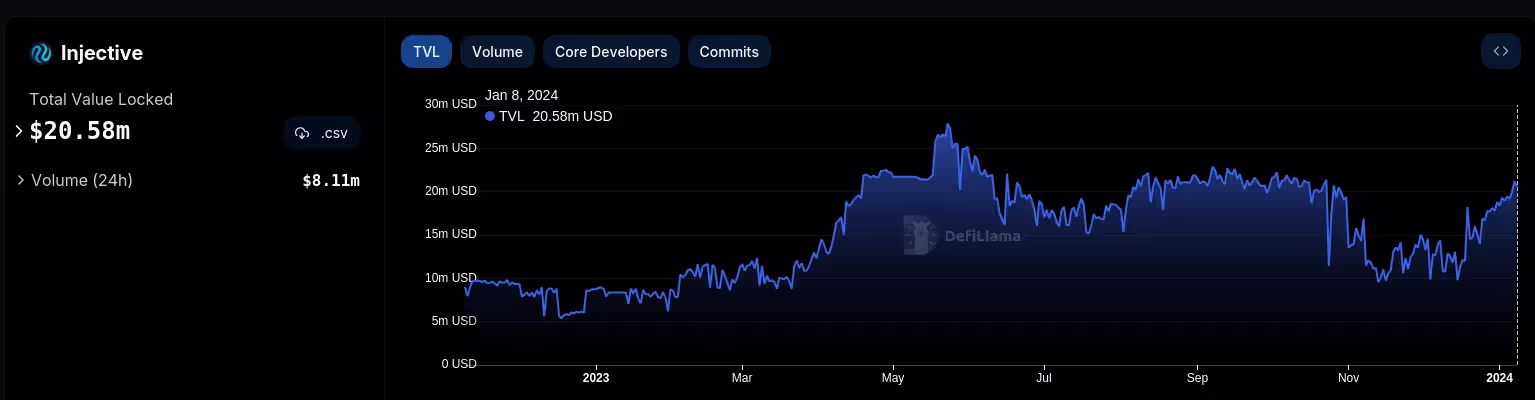Click the blue TVL legend dot
Image resolution: width=1535 pixels, height=400 pixels.
(x=490, y=116)
